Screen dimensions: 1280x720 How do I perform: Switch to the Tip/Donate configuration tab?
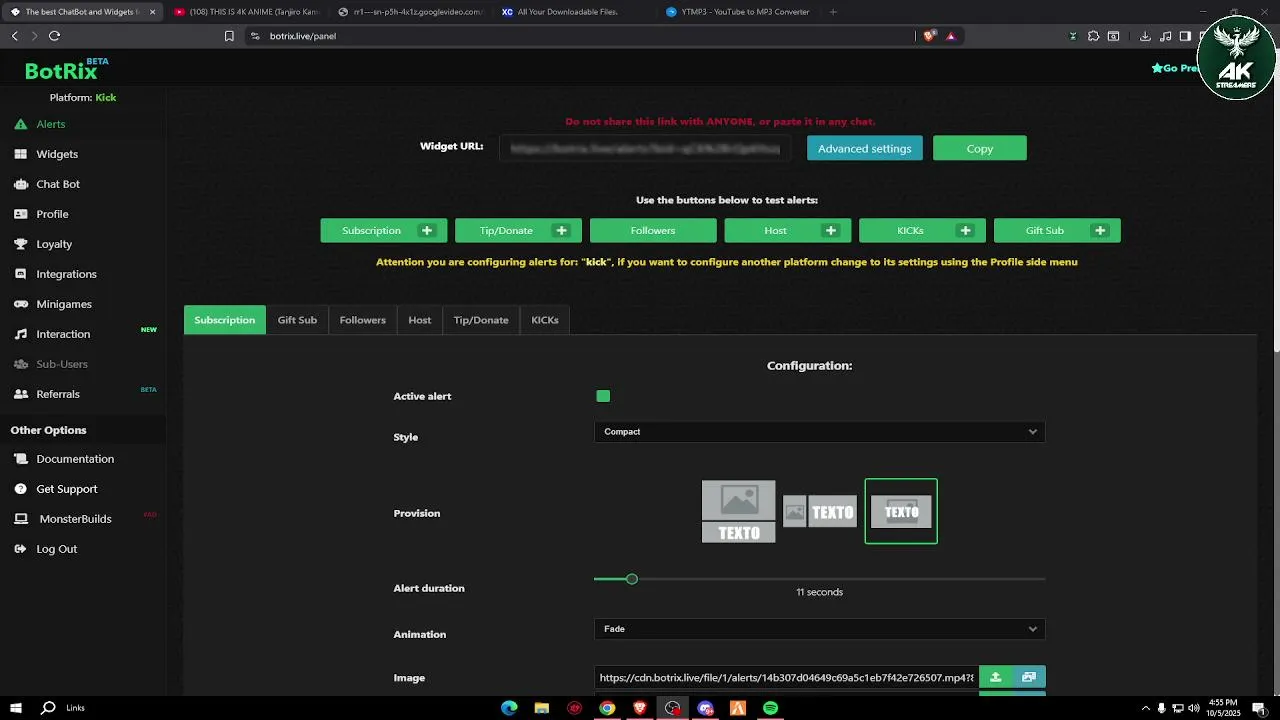tap(481, 320)
